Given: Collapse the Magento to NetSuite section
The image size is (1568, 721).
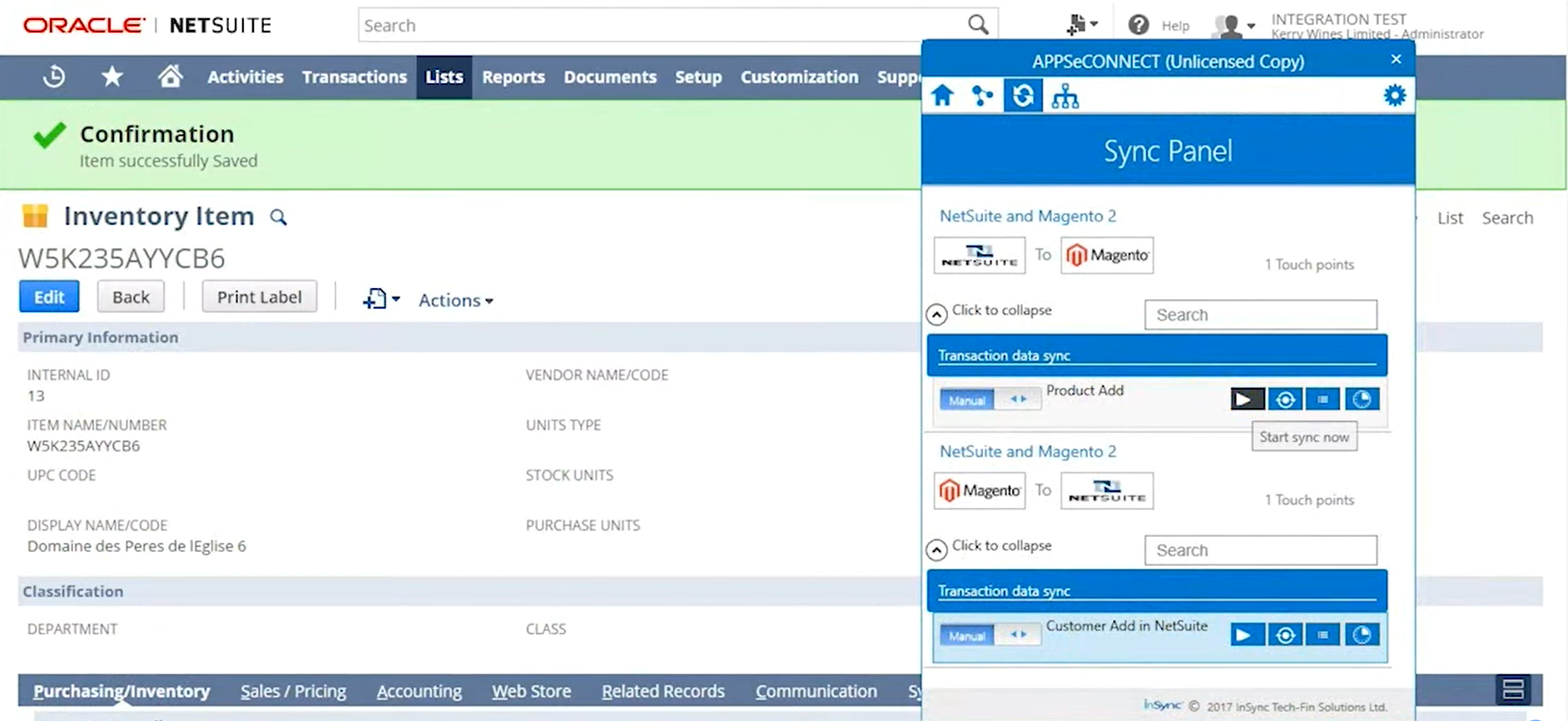Looking at the screenshot, I should (937, 549).
